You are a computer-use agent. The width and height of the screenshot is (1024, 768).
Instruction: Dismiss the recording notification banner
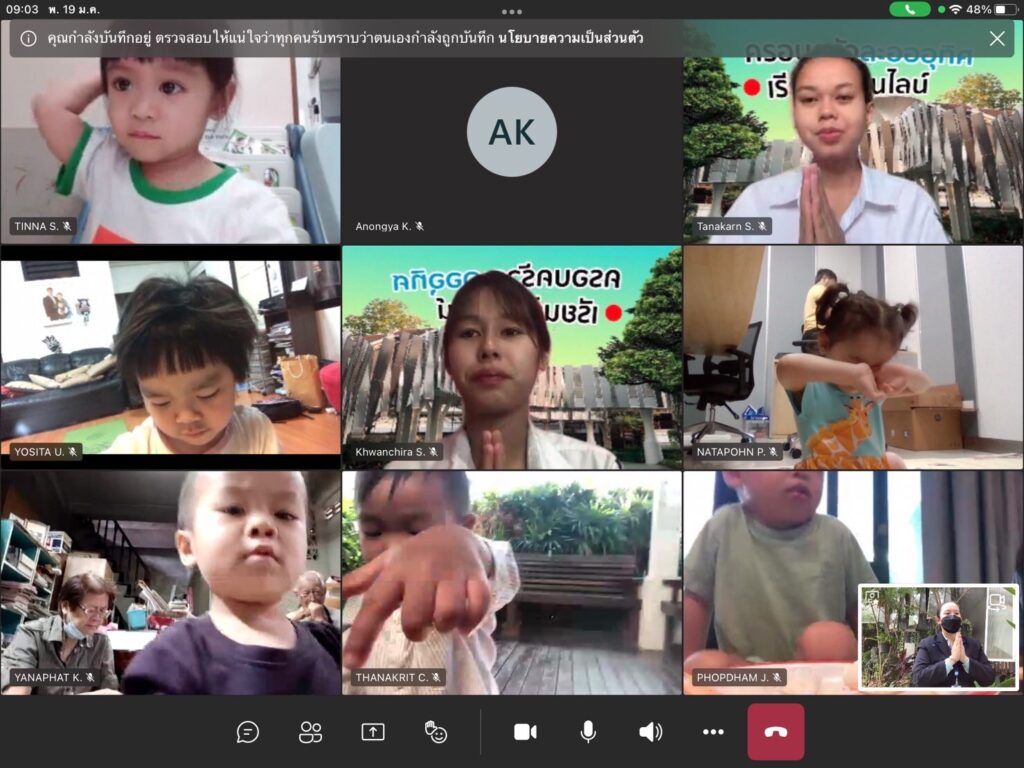[x=997, y=39]
